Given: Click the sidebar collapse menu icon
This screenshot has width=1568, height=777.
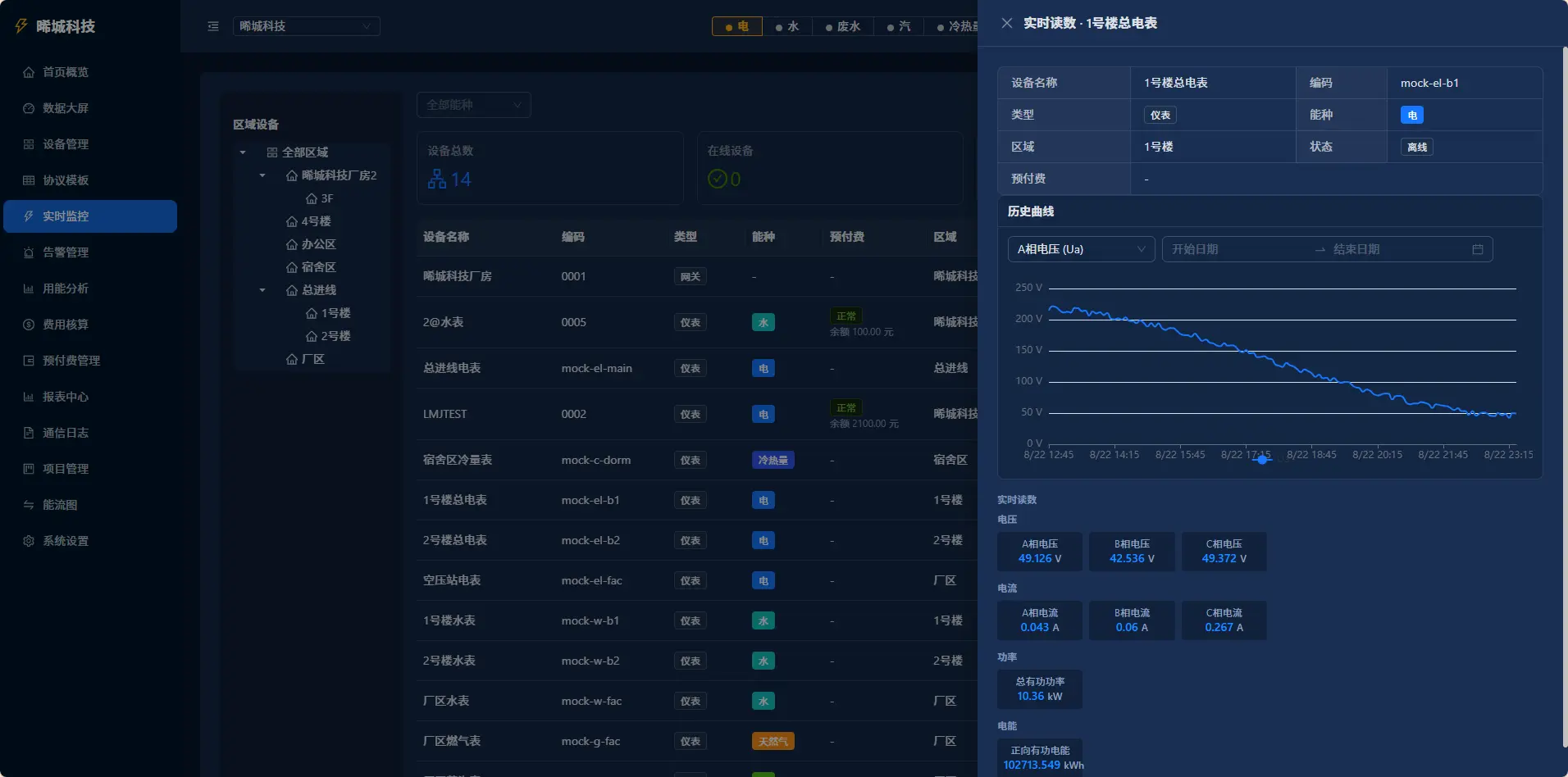Looking at the screenshot, I should click(x=213, y=26).
